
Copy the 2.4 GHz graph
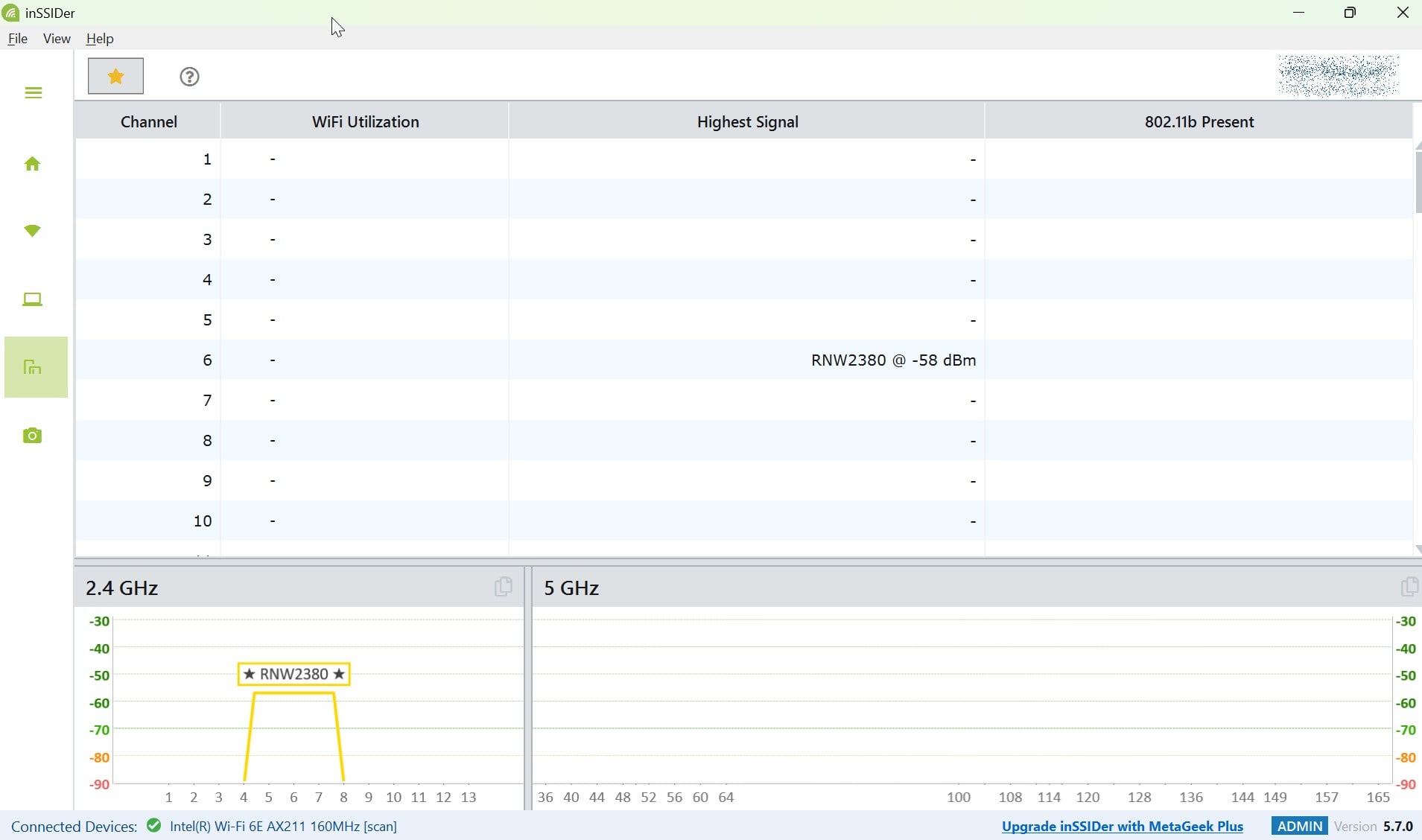pyautogui.click(x=504, y=587)
